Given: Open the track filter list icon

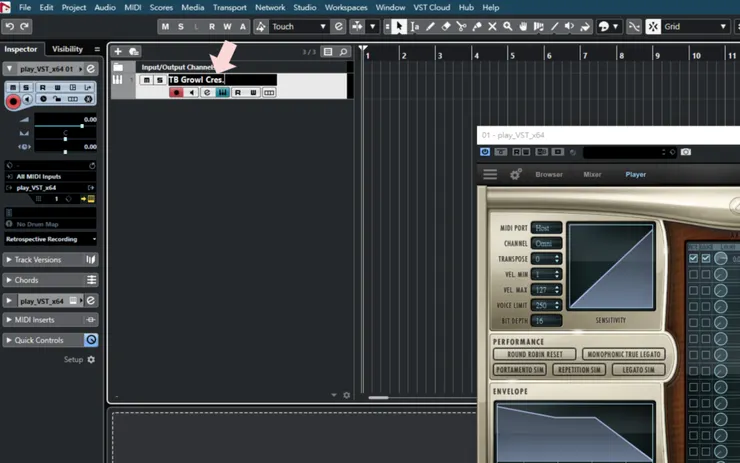Looking at the screenshot, I should click(328, 51).
